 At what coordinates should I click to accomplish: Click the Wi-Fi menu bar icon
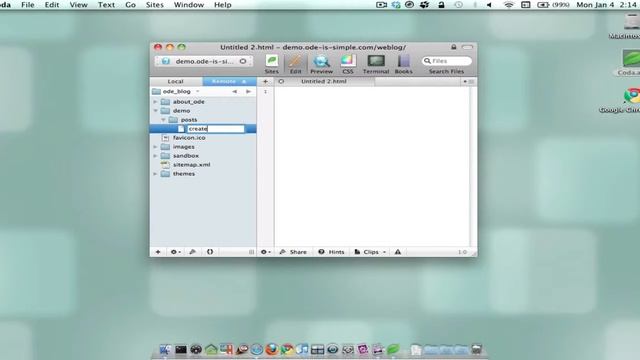pos(508,5)
